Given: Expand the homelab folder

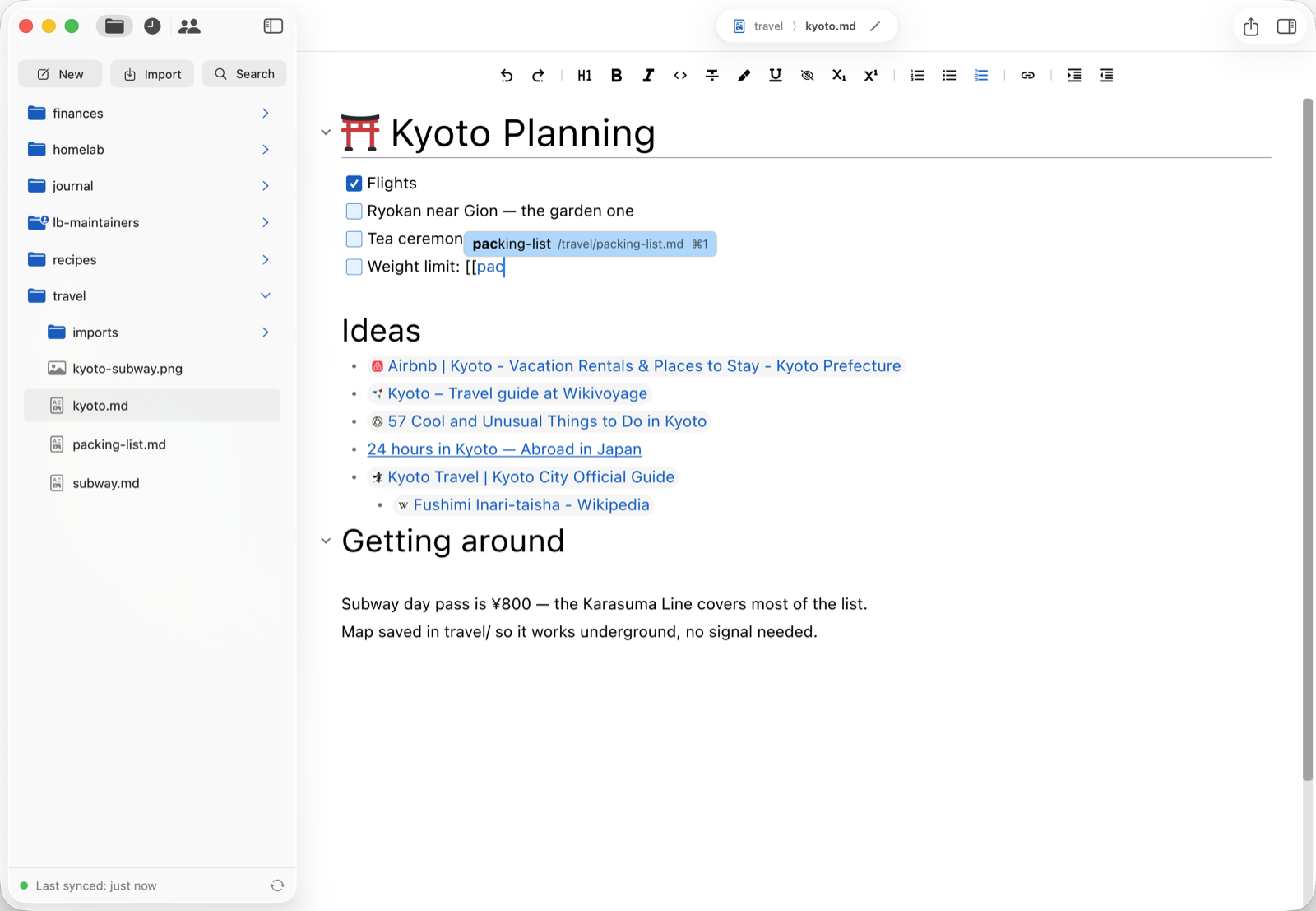Looking at the screenshot, I should pos(266,149).
